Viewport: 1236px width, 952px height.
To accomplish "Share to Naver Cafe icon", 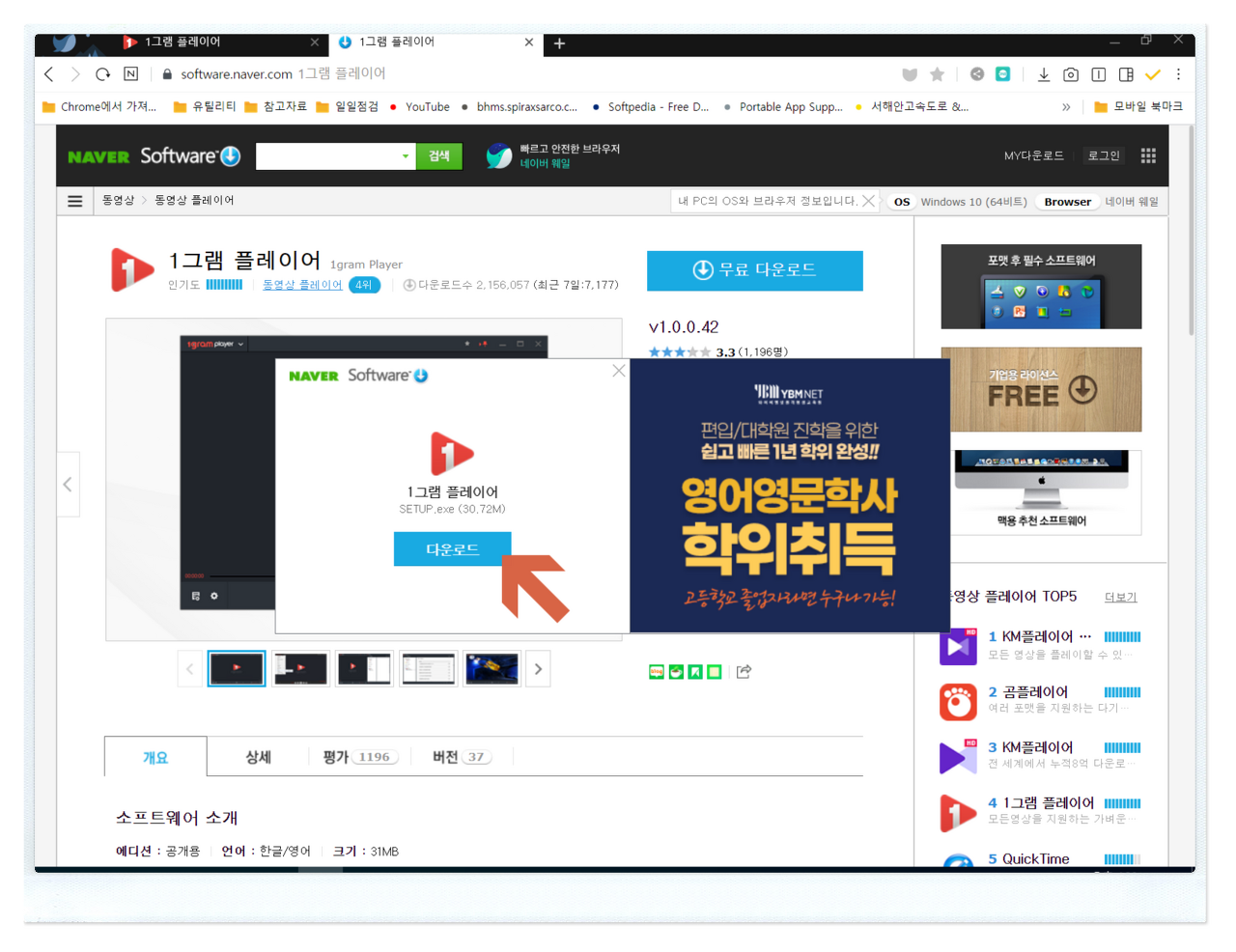I will point(676,672).
